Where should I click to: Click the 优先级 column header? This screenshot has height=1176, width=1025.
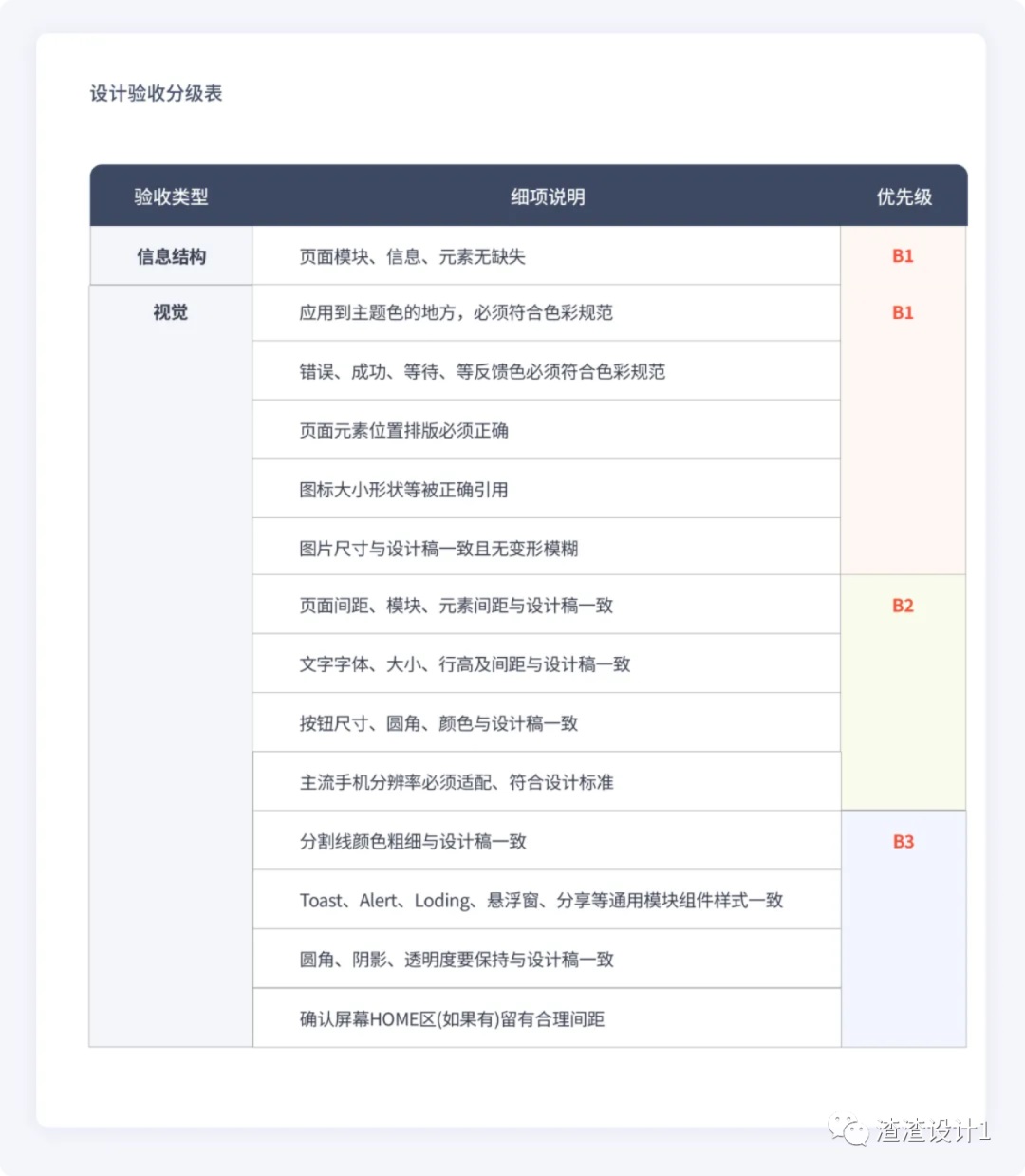point(903,196)
